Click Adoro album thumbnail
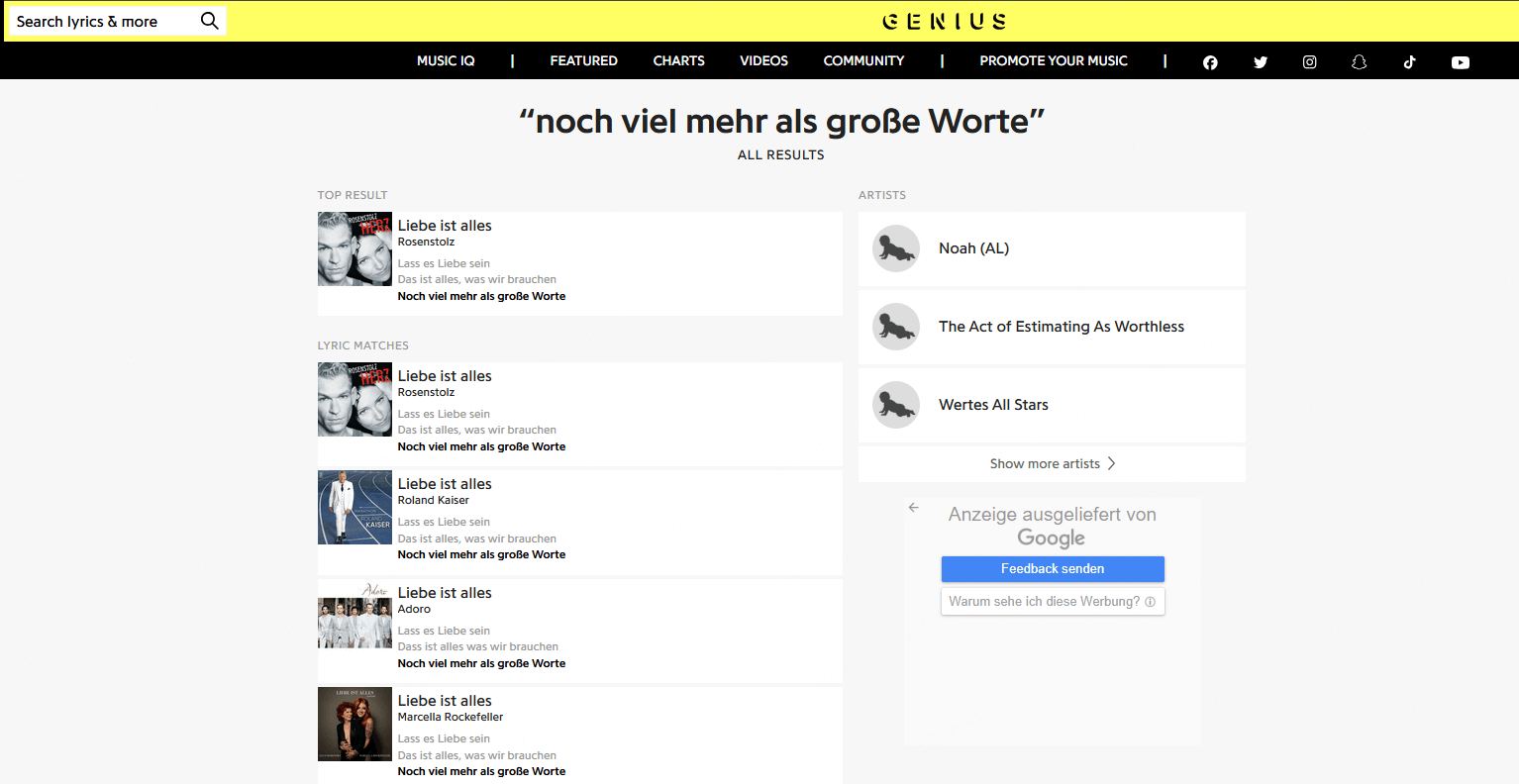1519x784 pixels. point(354,616)
